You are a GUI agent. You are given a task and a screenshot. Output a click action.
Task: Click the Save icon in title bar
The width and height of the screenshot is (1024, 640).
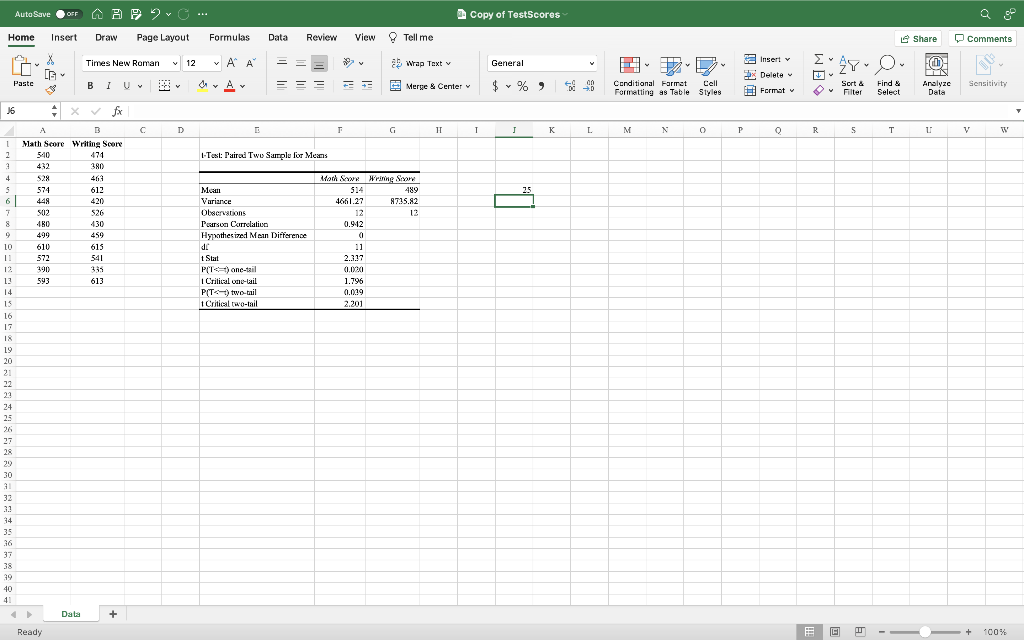[116, 14]
